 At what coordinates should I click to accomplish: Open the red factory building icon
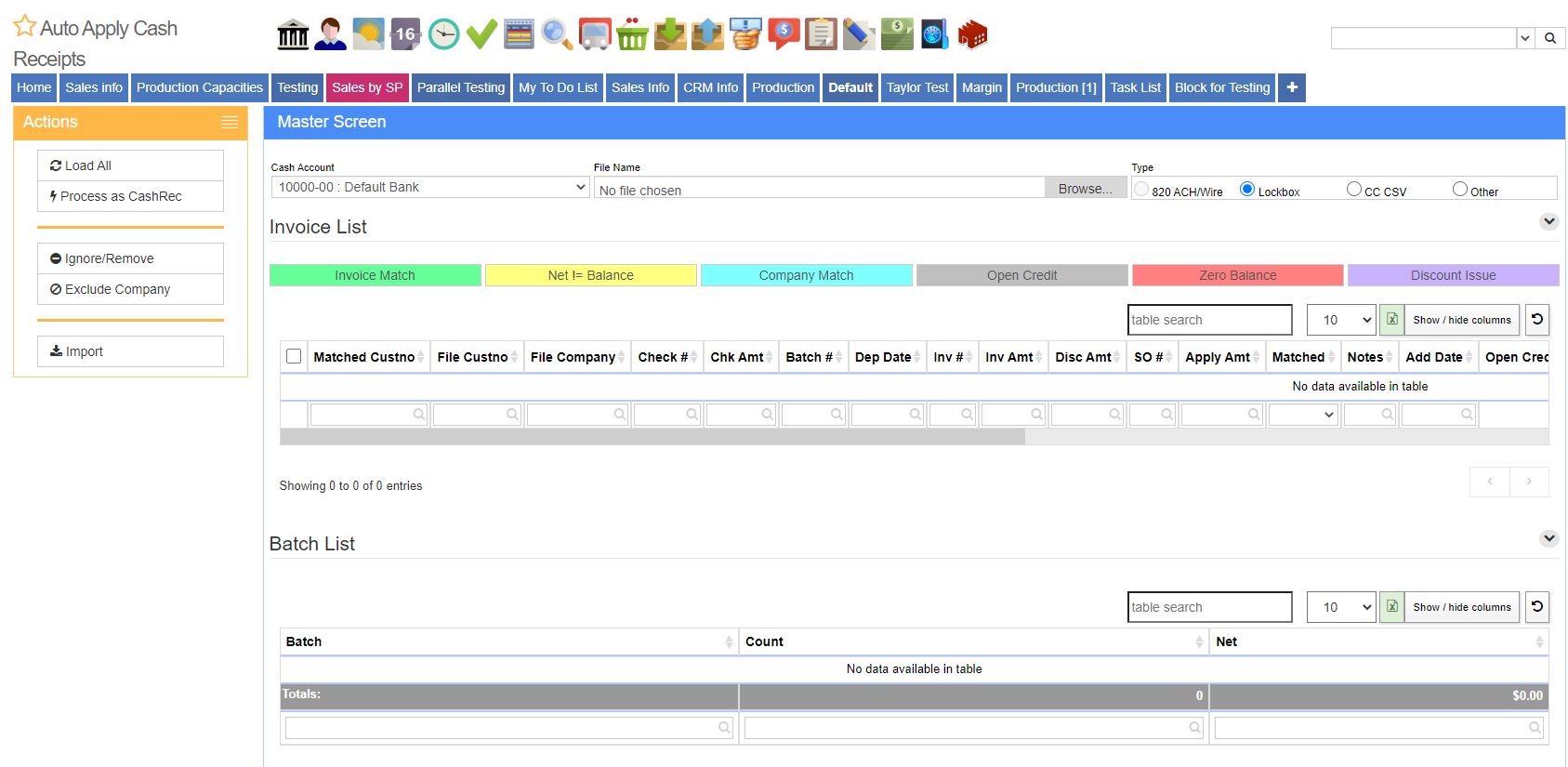(972, 35)
